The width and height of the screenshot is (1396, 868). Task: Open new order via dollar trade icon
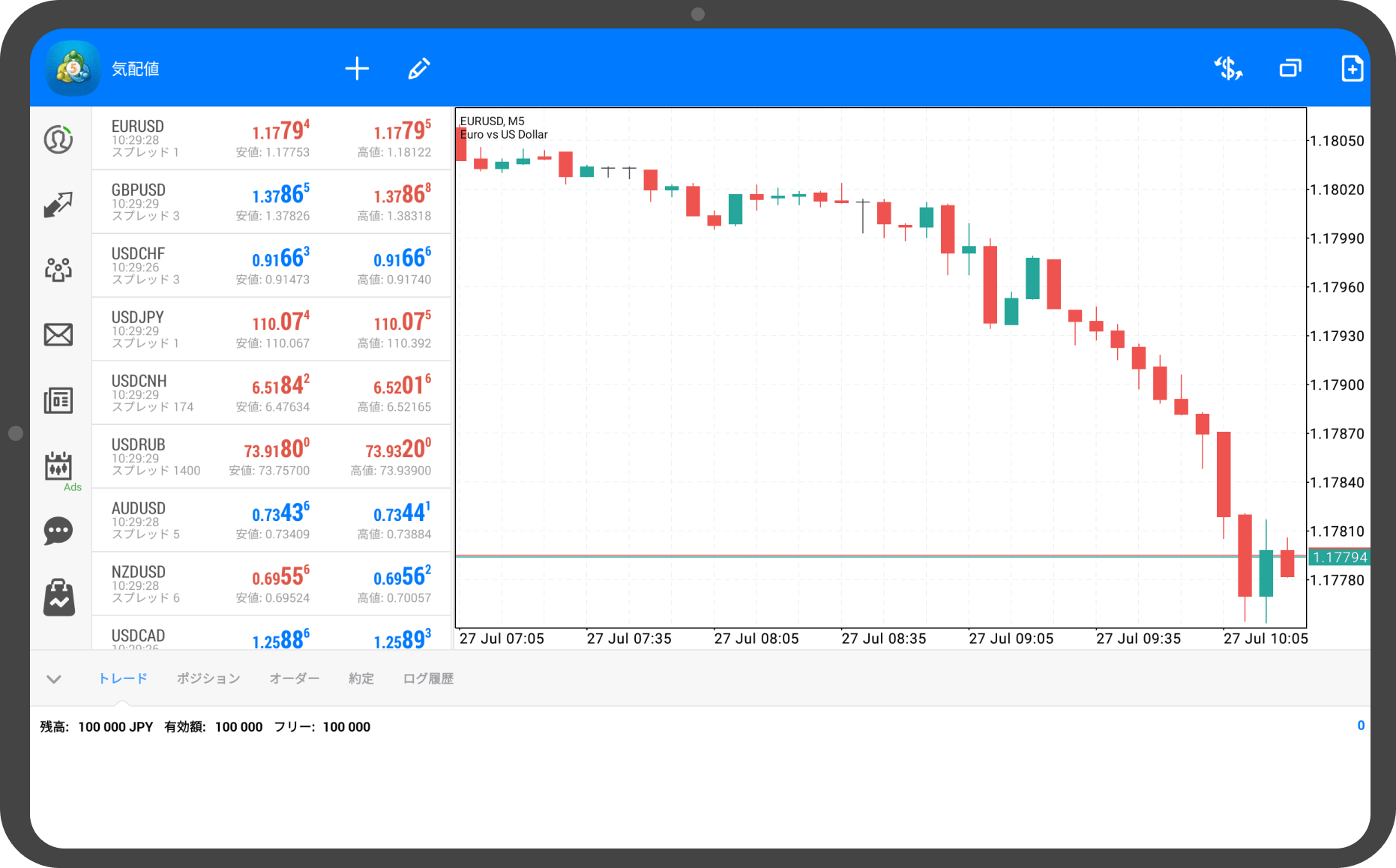(1228, 69)
